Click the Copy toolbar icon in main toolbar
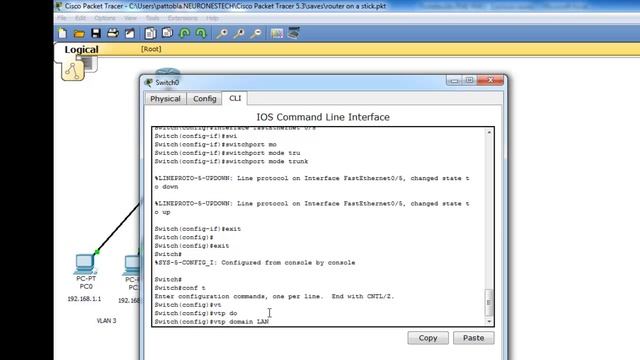Image resolution: width=640 pixels, height=360 pixels. click(150, 33)
